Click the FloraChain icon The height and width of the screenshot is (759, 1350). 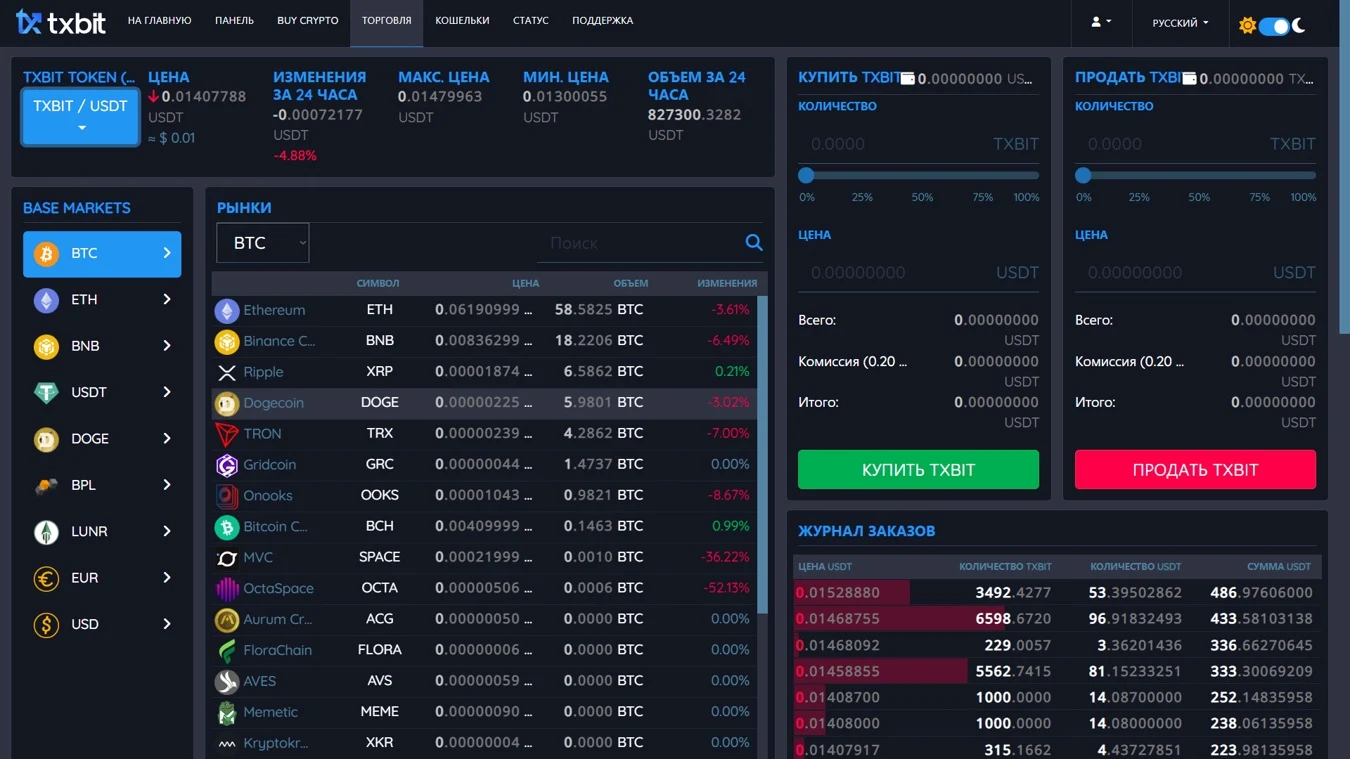coord(227,651)
